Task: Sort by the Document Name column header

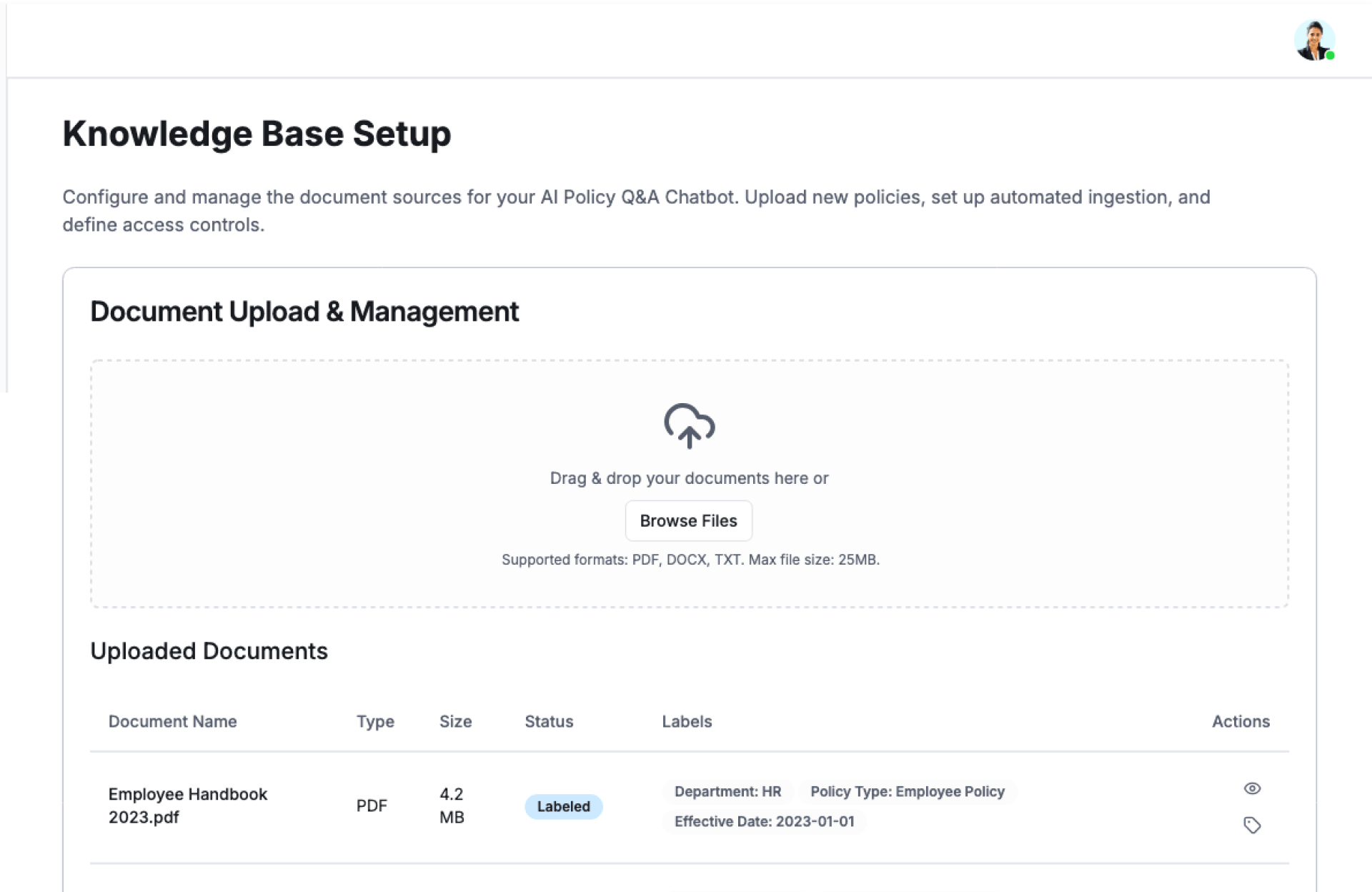Action: click(x=172, y=721)
